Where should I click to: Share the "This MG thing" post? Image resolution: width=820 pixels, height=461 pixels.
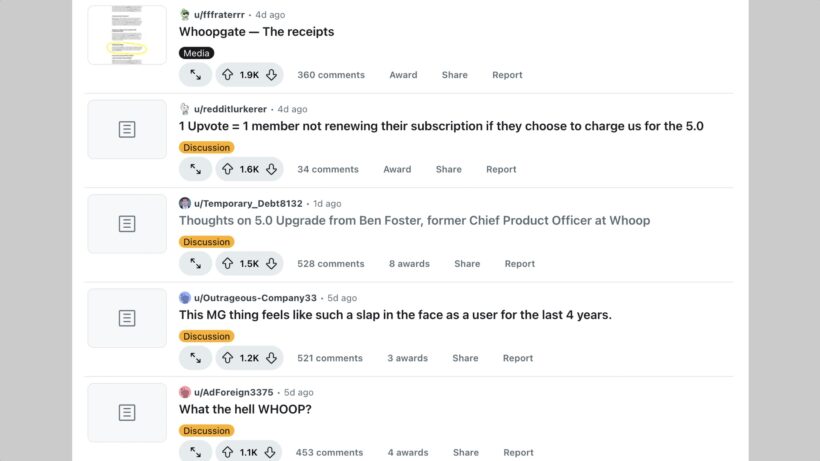(x=465, y=358)
